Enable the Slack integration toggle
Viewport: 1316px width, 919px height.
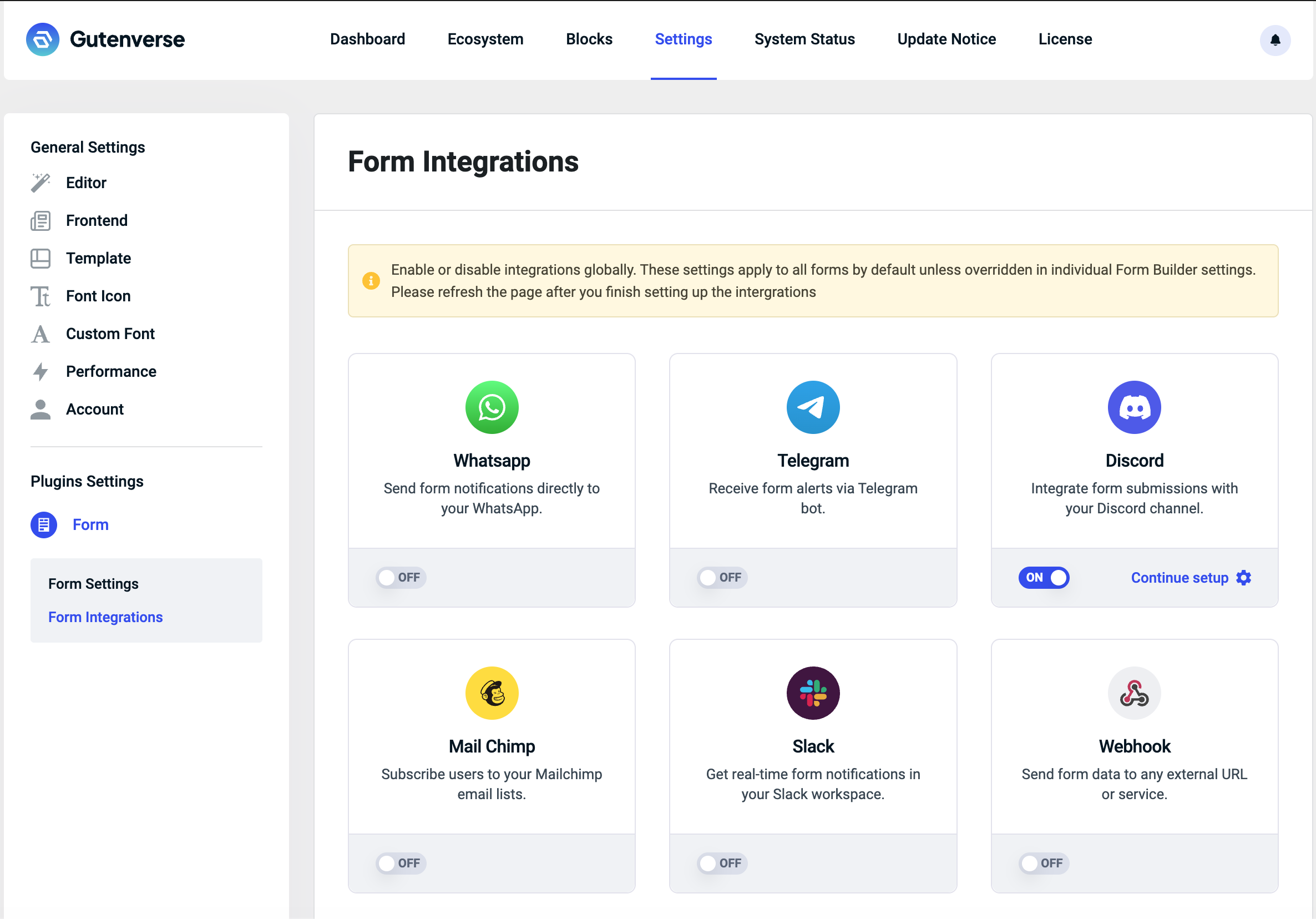pyautogui.click(x=722, y=864)
